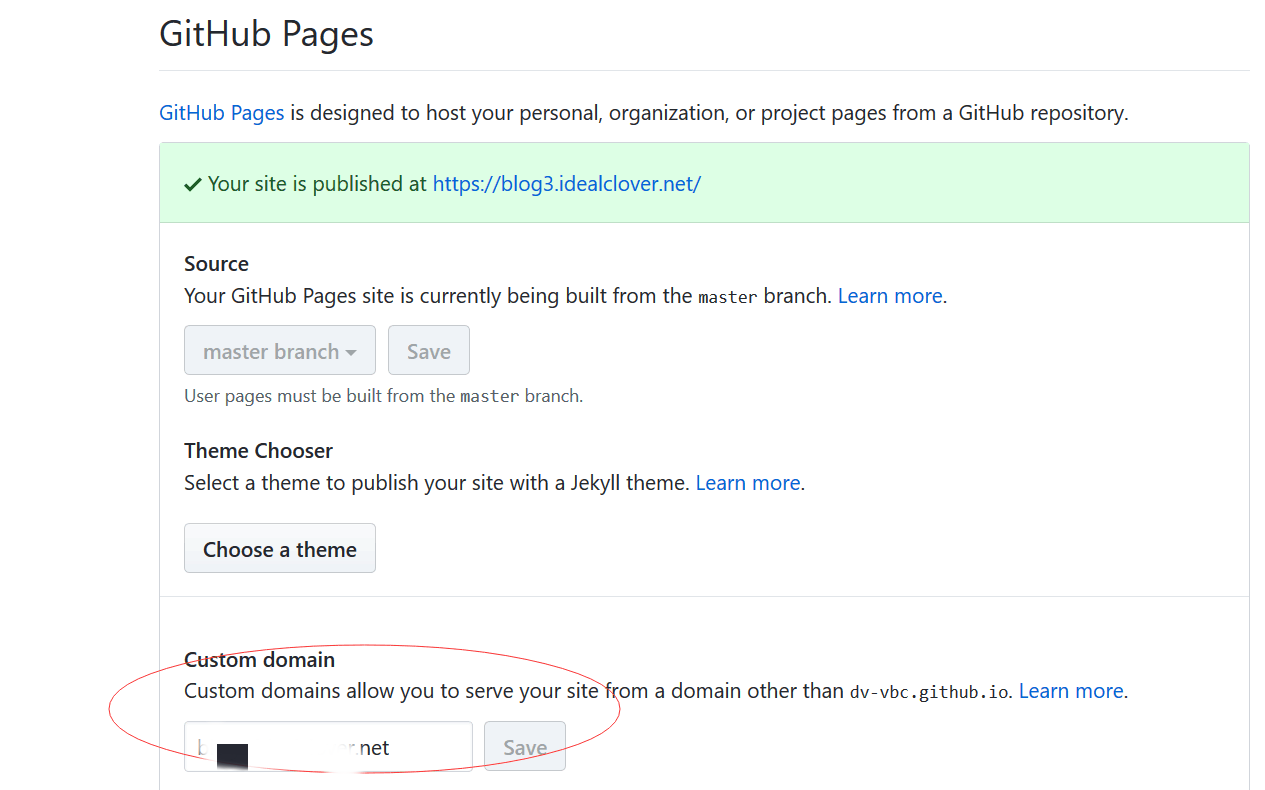Focus the custom domain text field

(328, 747)
